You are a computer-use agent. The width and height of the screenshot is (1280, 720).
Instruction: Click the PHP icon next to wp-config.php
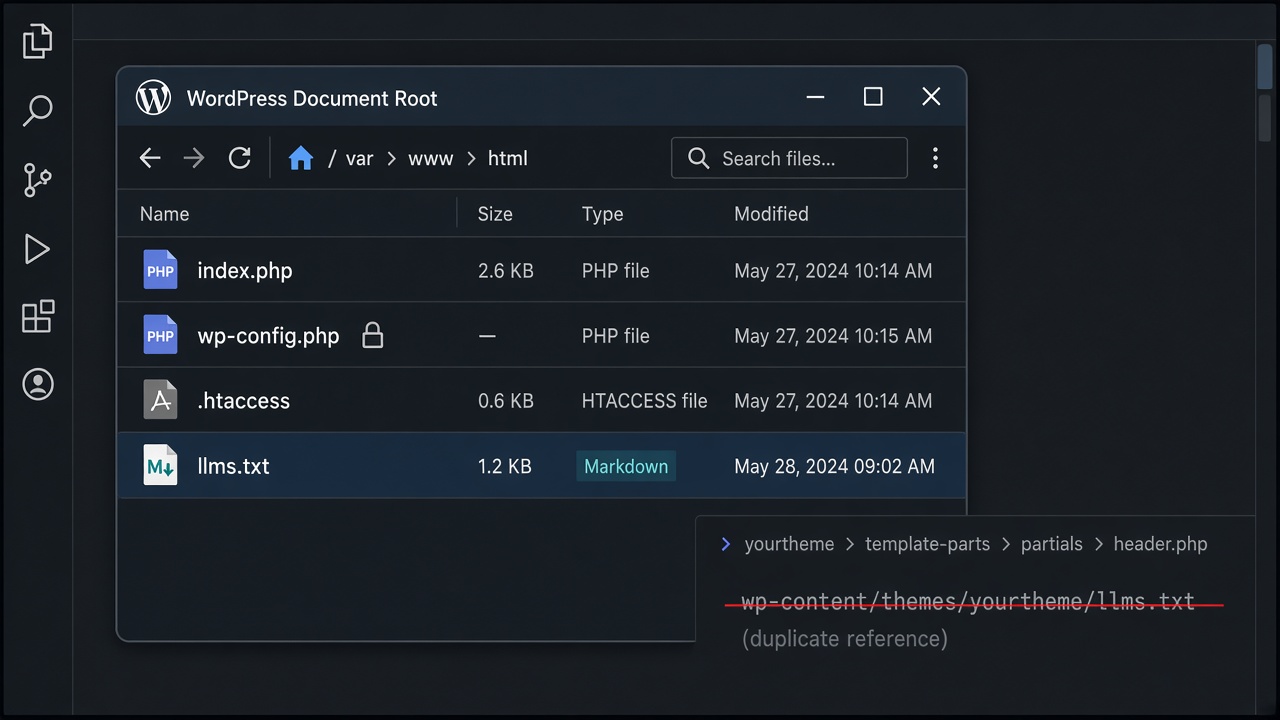pyautogui.click(x=160, y=335)
